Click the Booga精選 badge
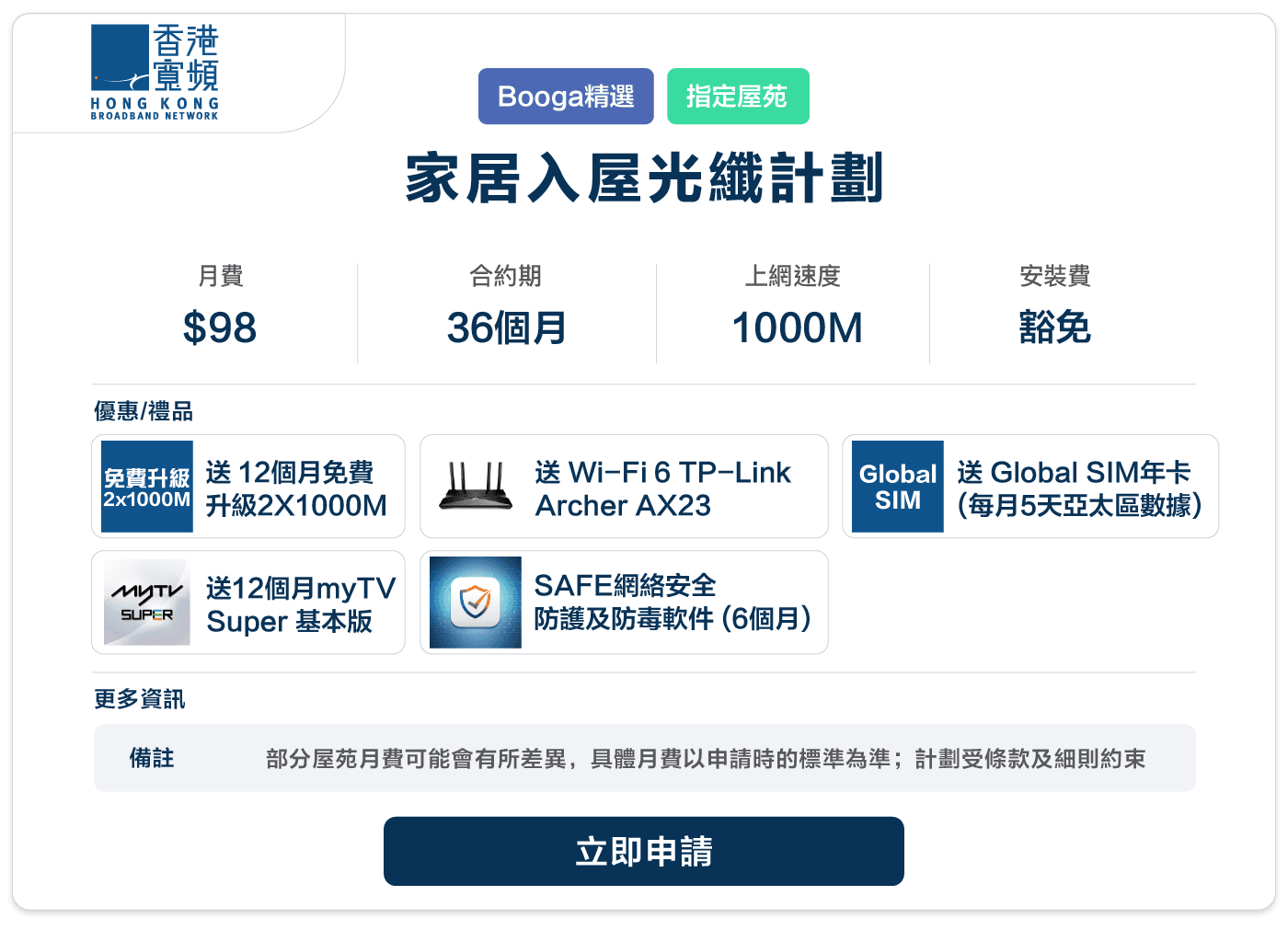The height and width of the screenshot is (930, 1288). click(x=566, y=96)
